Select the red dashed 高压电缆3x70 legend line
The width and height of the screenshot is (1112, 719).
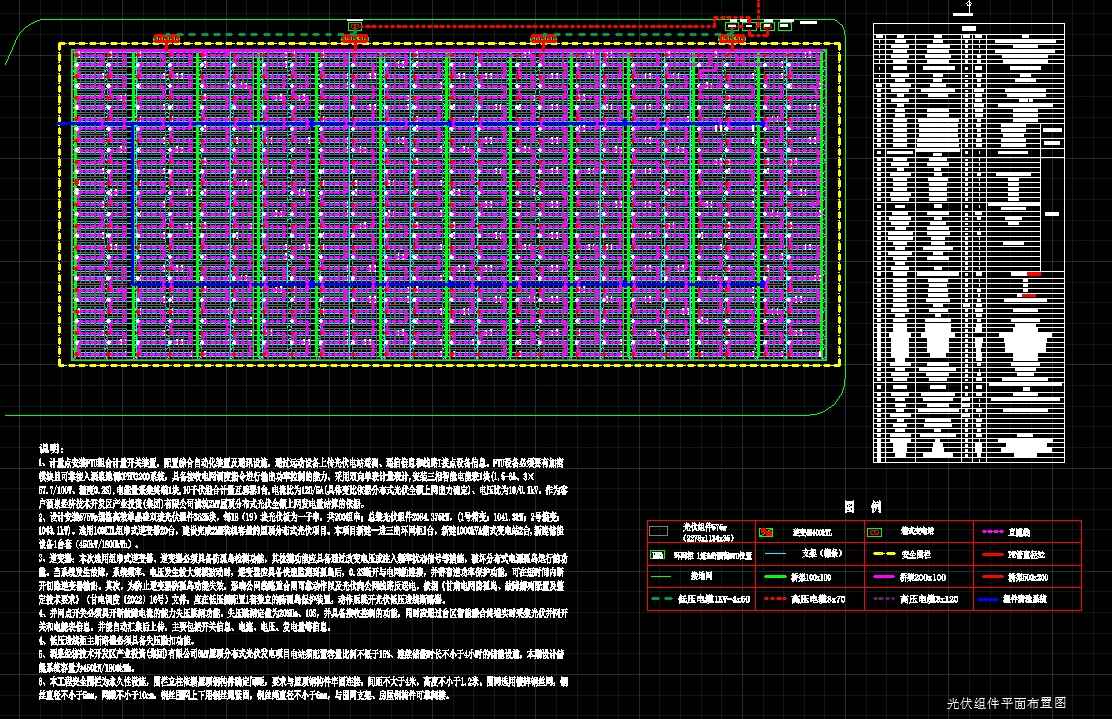point(775,600)
